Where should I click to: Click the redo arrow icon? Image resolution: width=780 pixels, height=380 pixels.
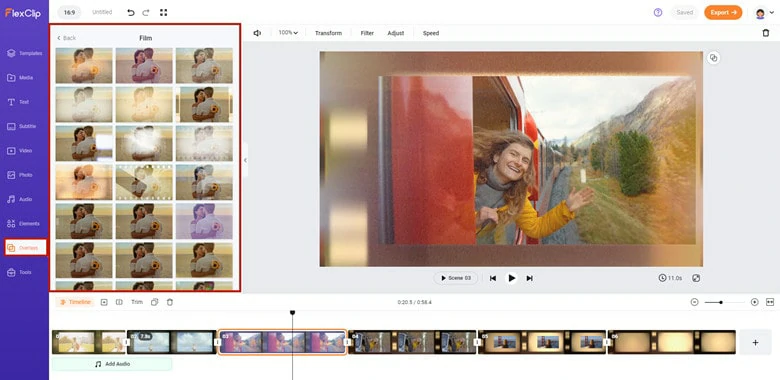[146, 12]
